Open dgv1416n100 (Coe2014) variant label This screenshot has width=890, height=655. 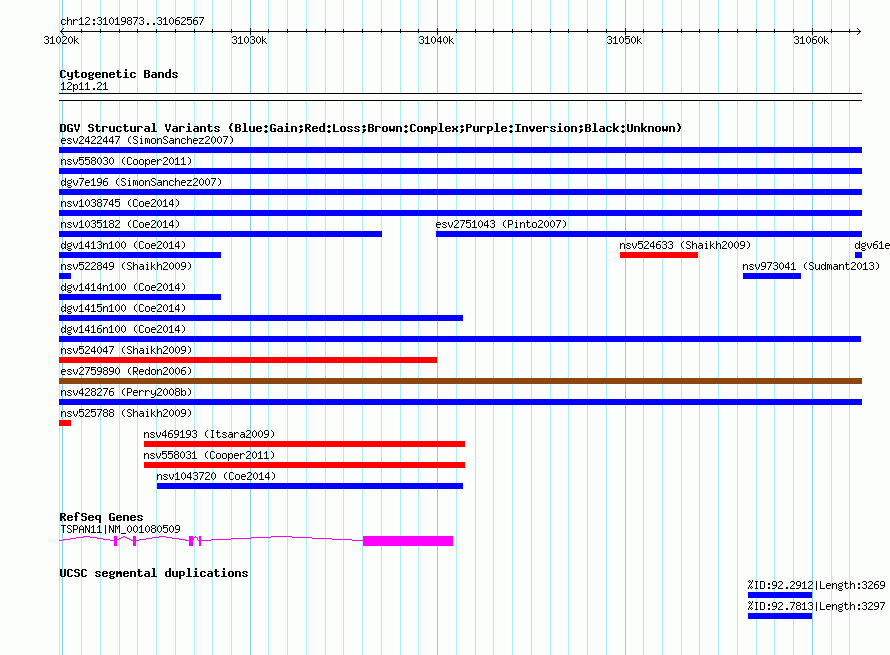(x=123, y=329)
